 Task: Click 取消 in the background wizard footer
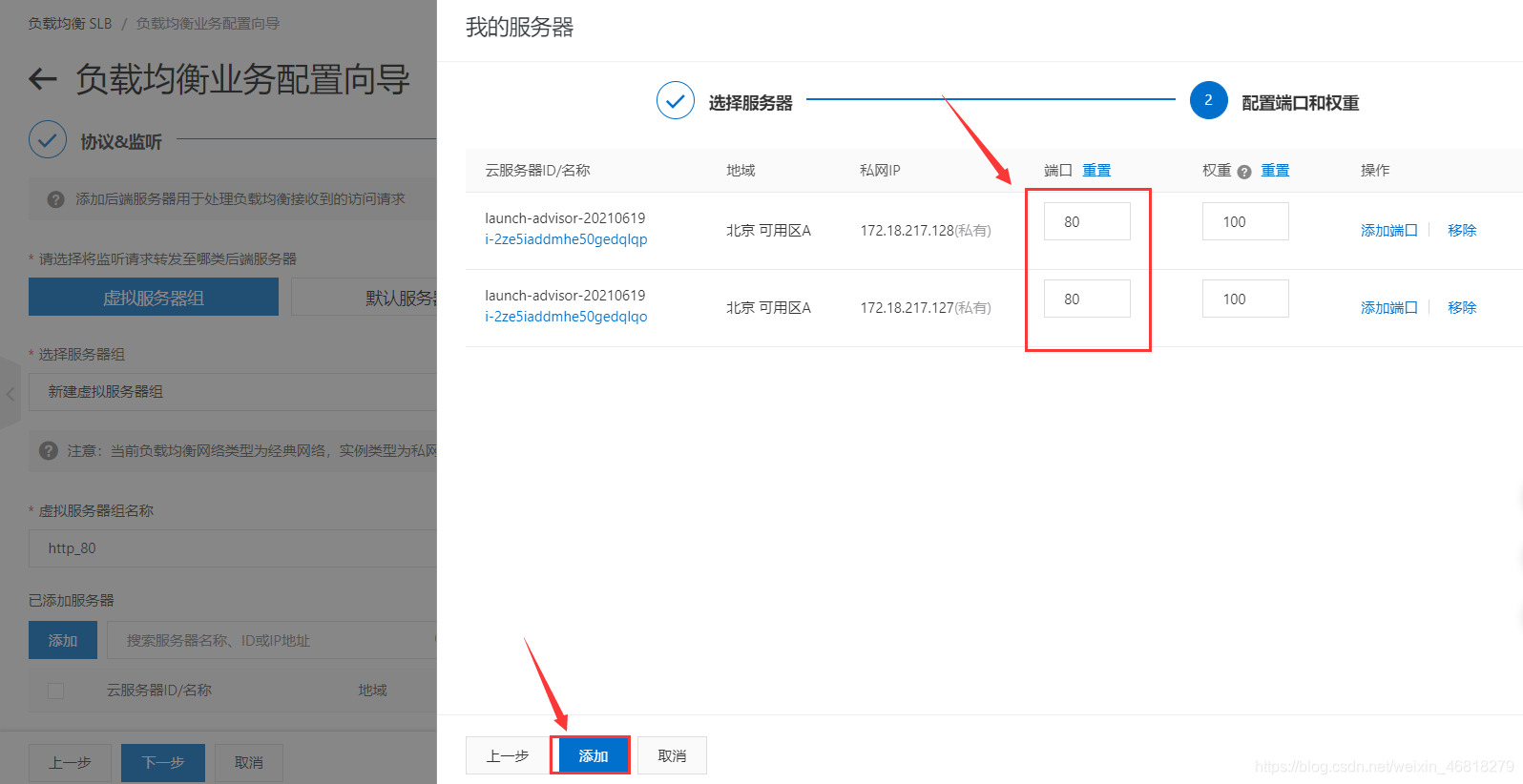[249, 763]
